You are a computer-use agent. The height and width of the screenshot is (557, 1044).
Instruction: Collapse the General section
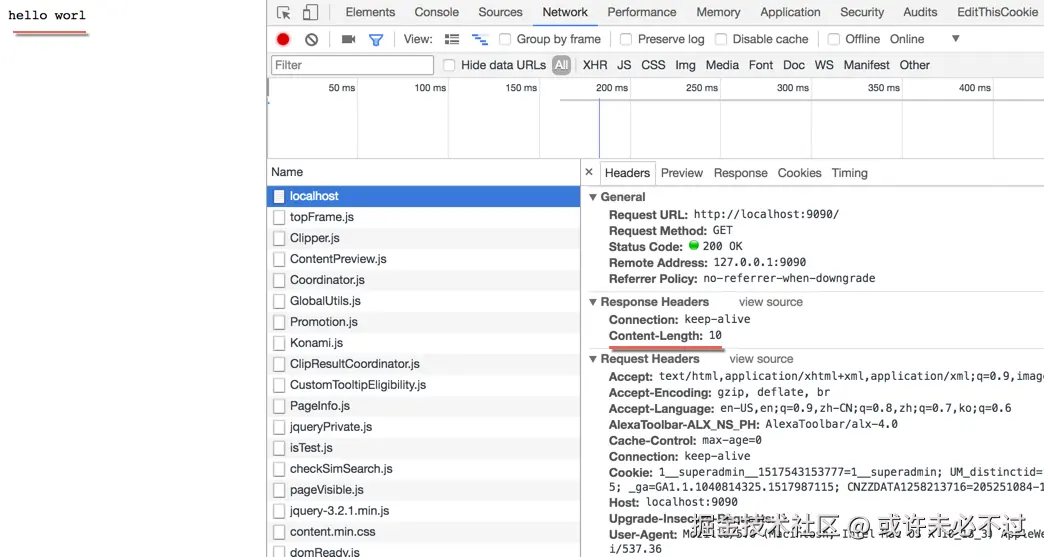pyautogui.click(x=593, y=197)
